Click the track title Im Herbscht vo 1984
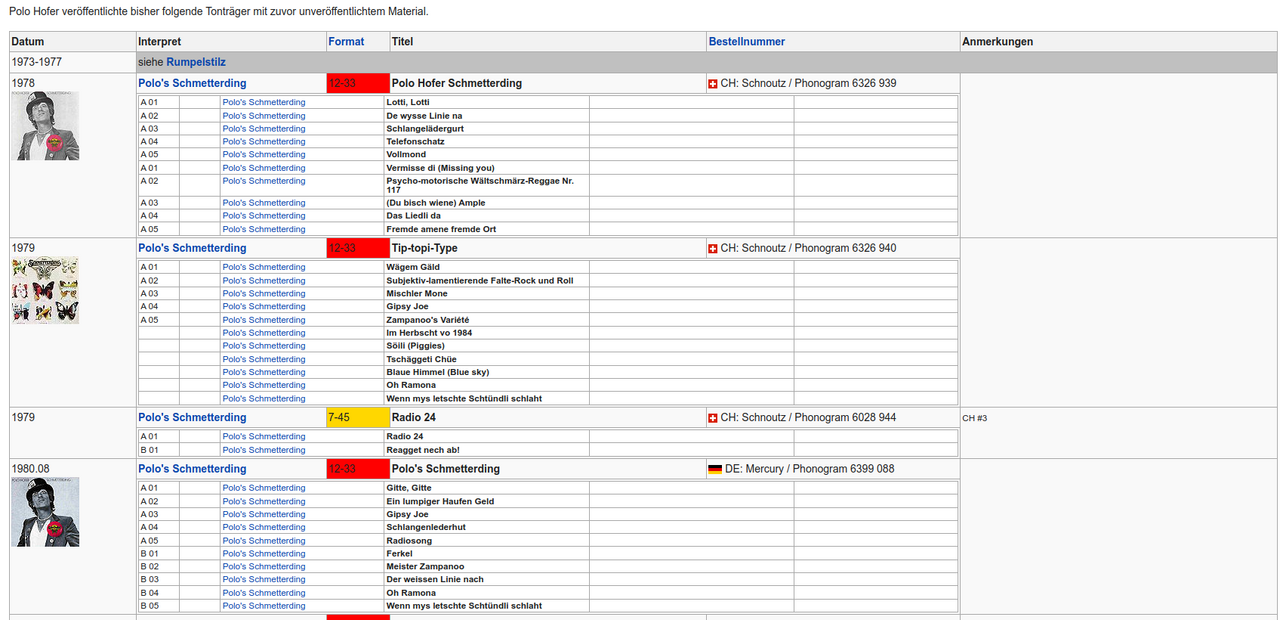This screenshot has height=620, width=1280. click(430, 333)
